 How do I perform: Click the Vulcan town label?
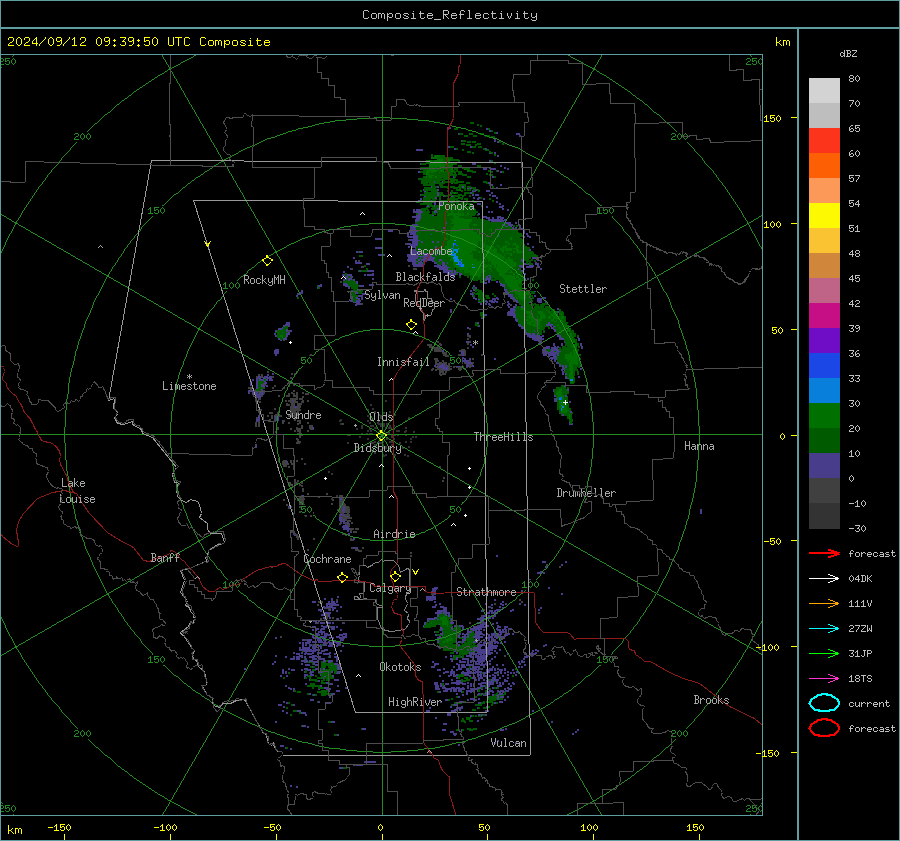(508, 743)
